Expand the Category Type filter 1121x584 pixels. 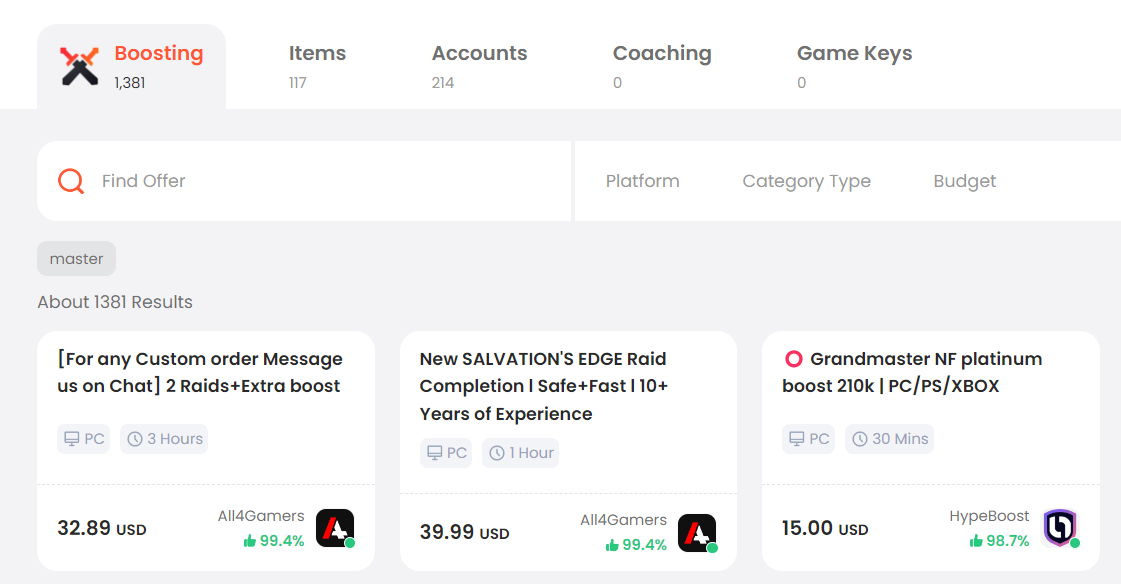(806, 181)
